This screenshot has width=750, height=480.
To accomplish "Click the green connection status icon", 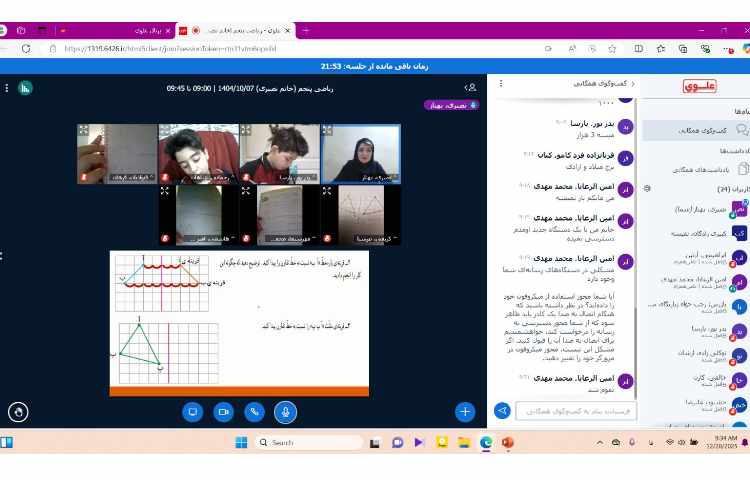I will click(x=25, y=88).
